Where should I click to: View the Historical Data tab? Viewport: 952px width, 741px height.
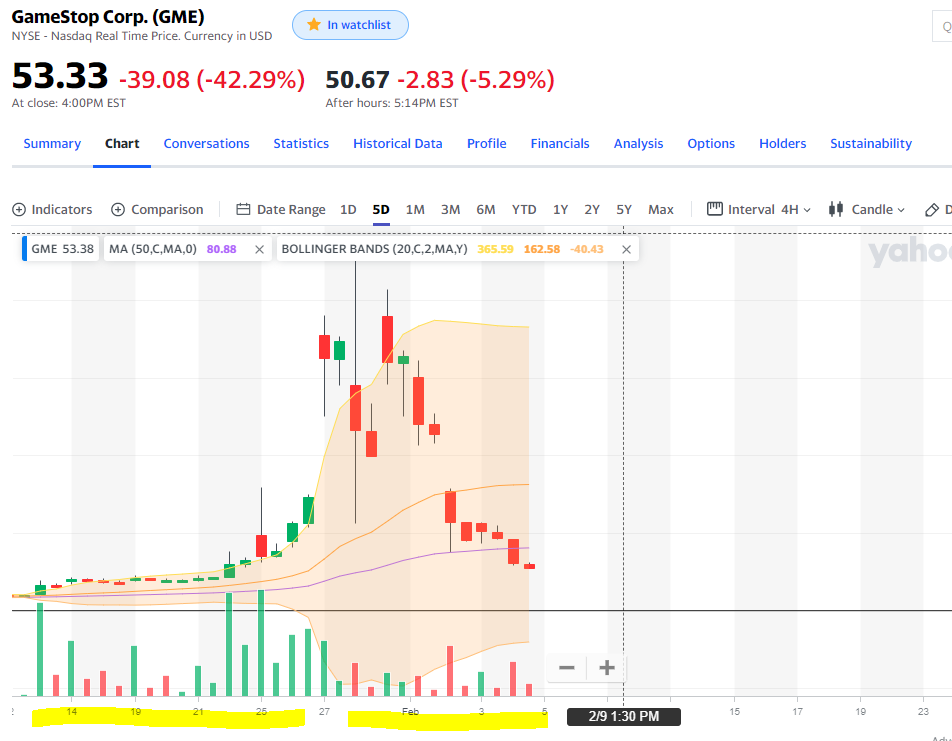pyautogui.click(x=398, y=143)
